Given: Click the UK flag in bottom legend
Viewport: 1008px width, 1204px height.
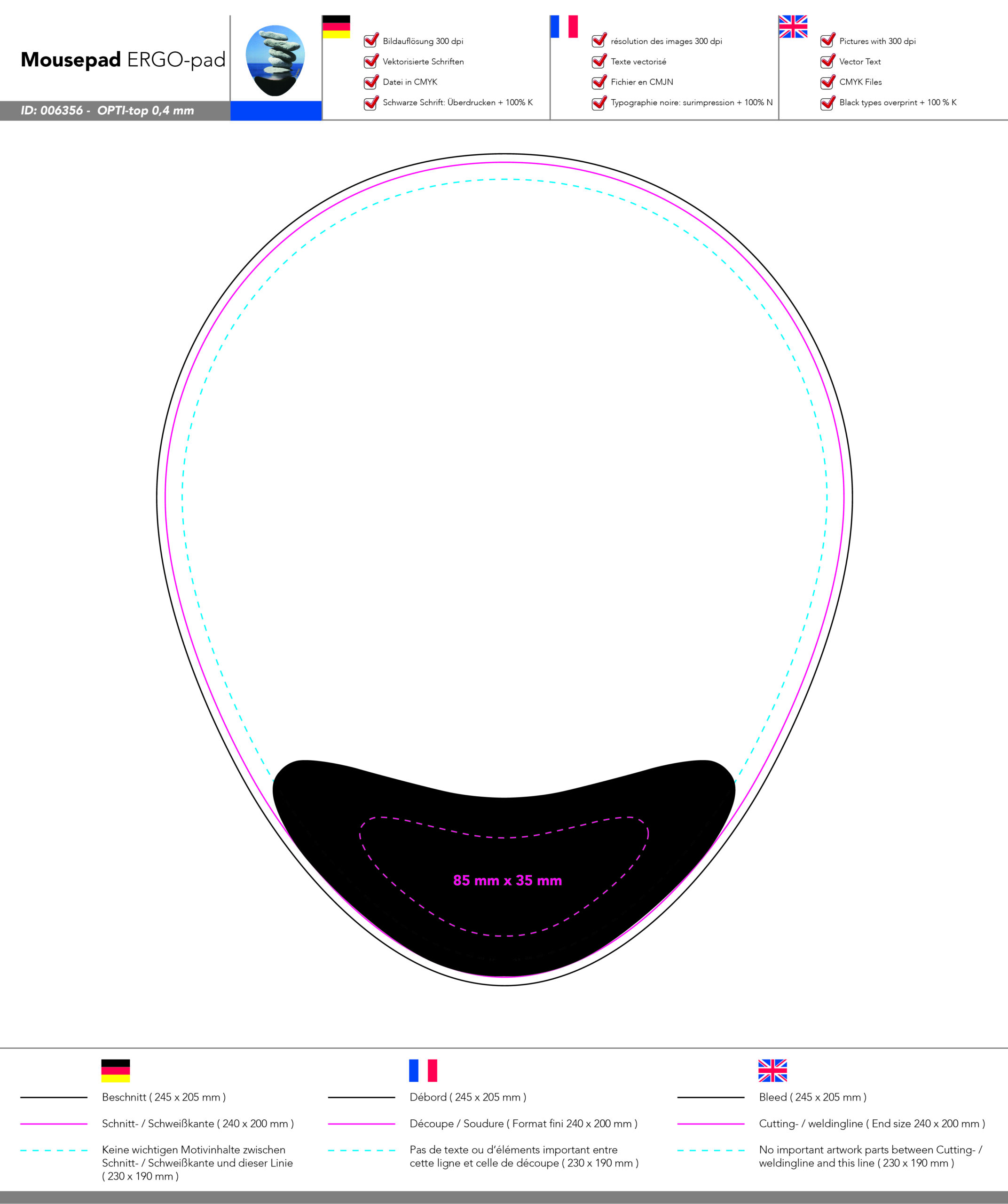Looking at the screenshot, I should [x=772, y=1070].
